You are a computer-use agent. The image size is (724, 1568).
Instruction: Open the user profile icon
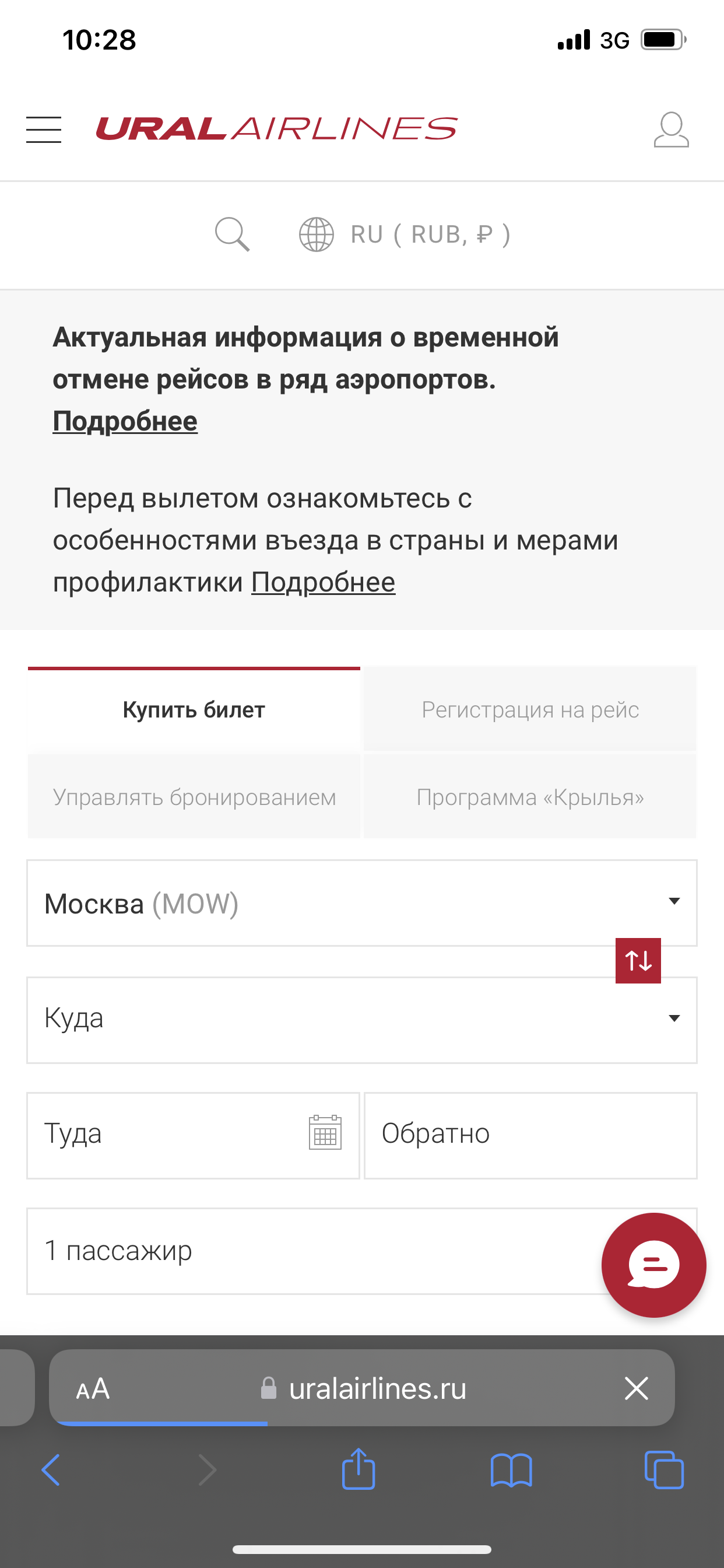tap(671, 129)
